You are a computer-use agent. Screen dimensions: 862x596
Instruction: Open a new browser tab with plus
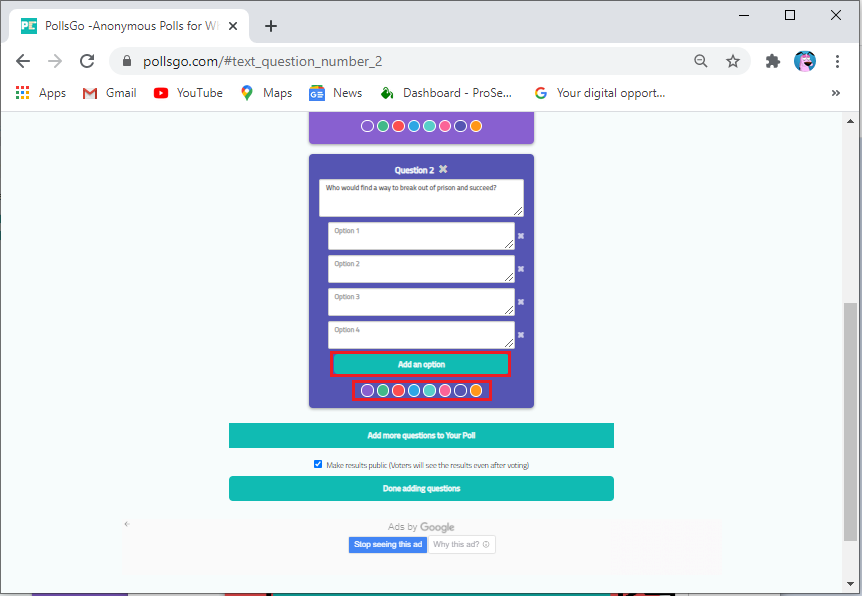click(x=270, y=26)
